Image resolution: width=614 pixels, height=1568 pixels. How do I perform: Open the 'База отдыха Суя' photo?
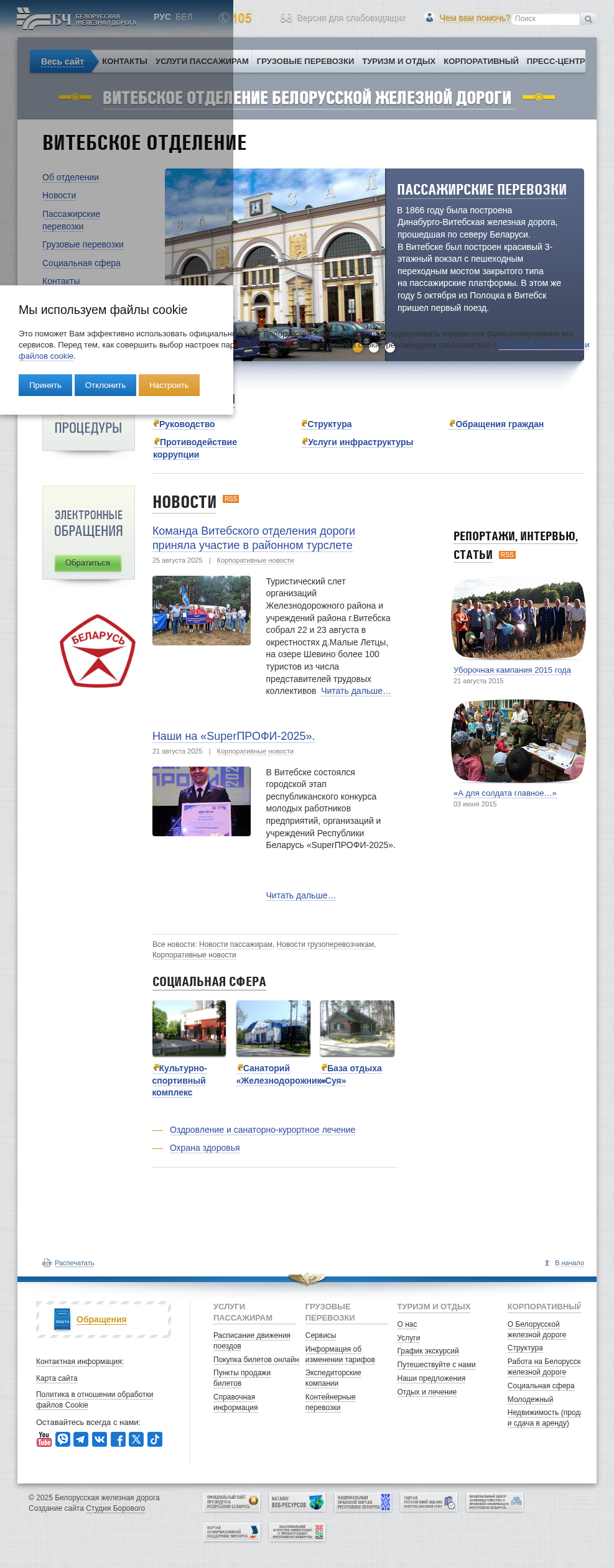357,1028
